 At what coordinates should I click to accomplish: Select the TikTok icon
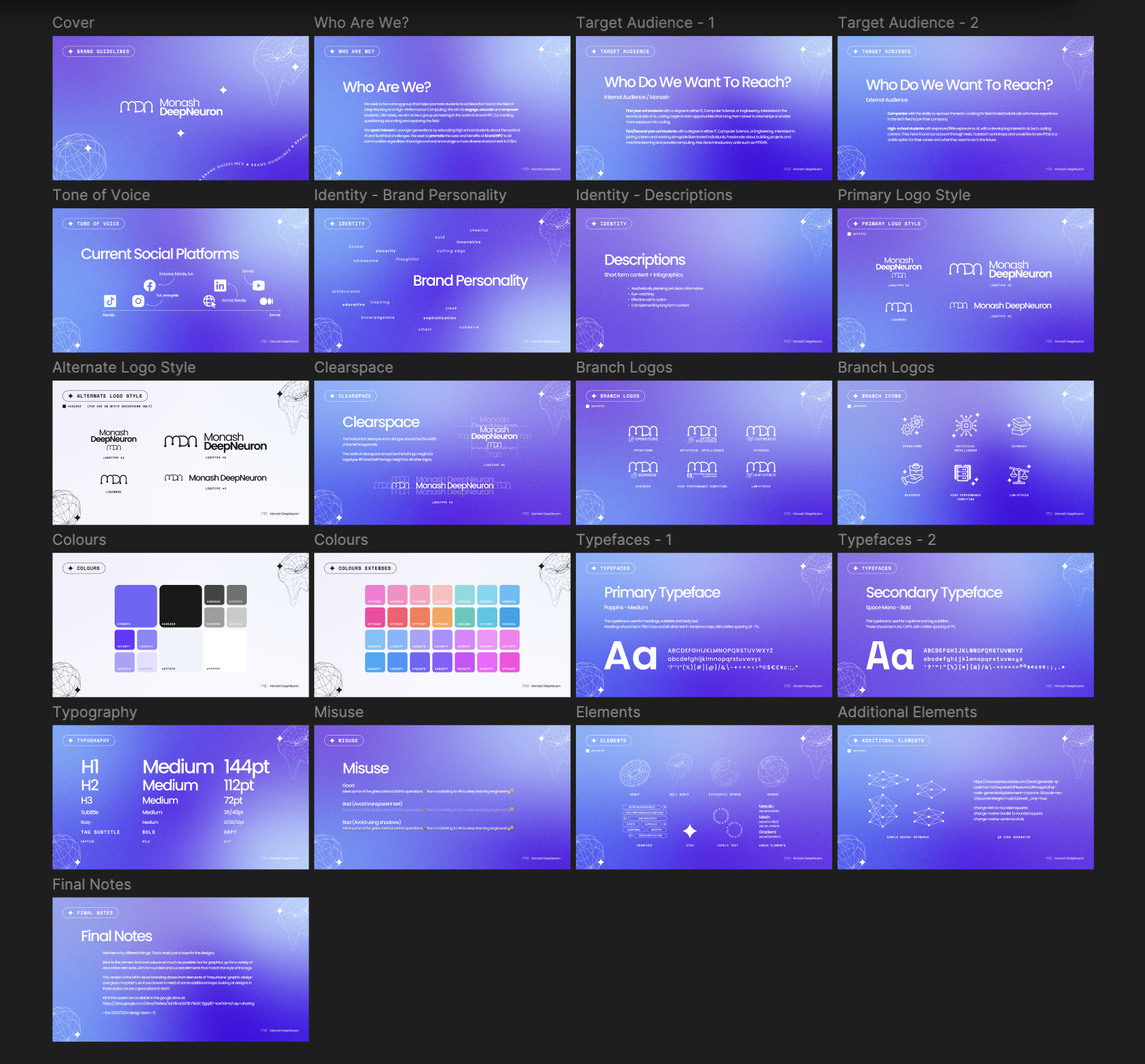tap(110, 301)
